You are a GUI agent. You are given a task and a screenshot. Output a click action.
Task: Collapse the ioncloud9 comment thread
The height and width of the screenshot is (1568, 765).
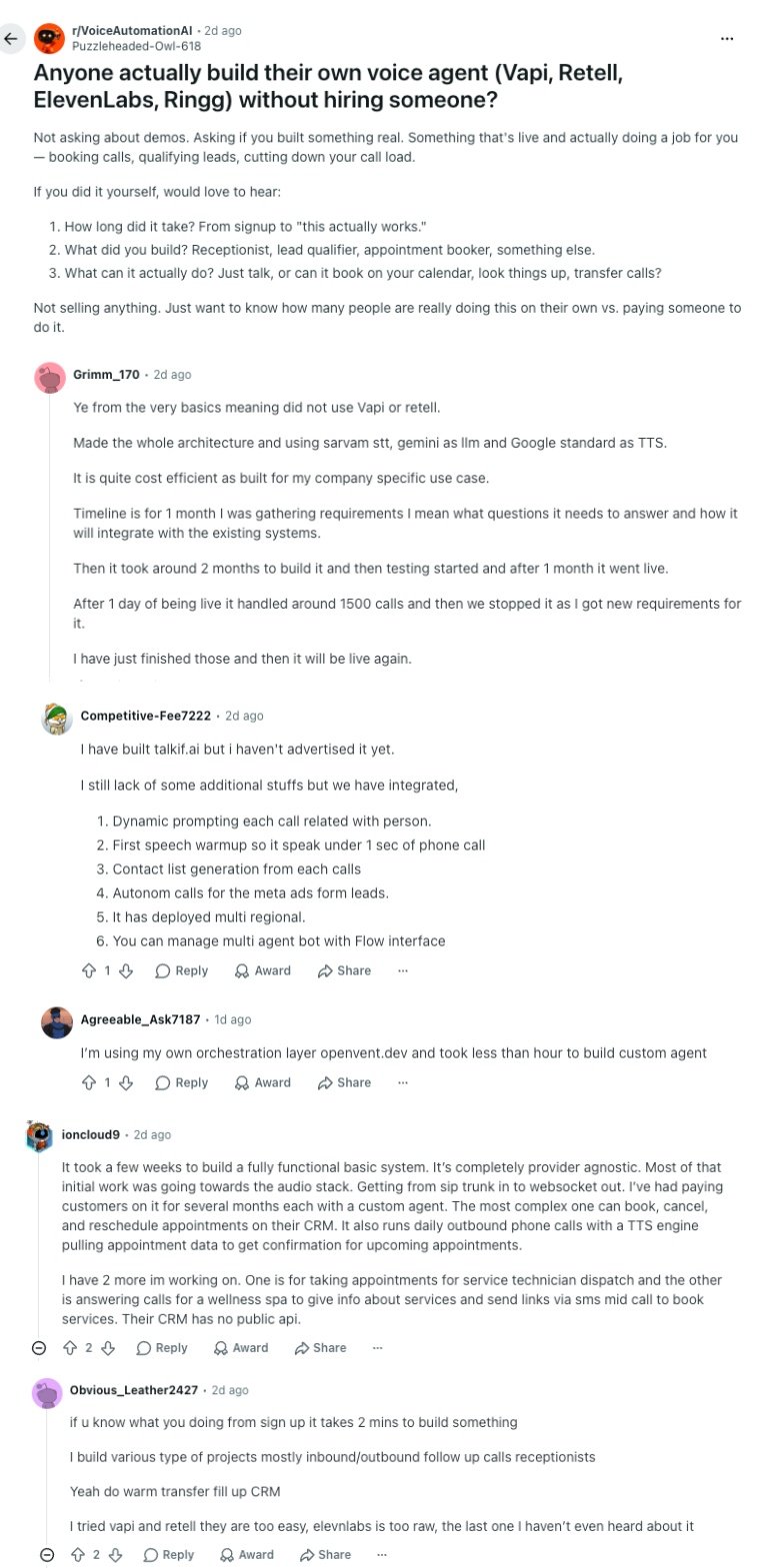pos(39,1347)
